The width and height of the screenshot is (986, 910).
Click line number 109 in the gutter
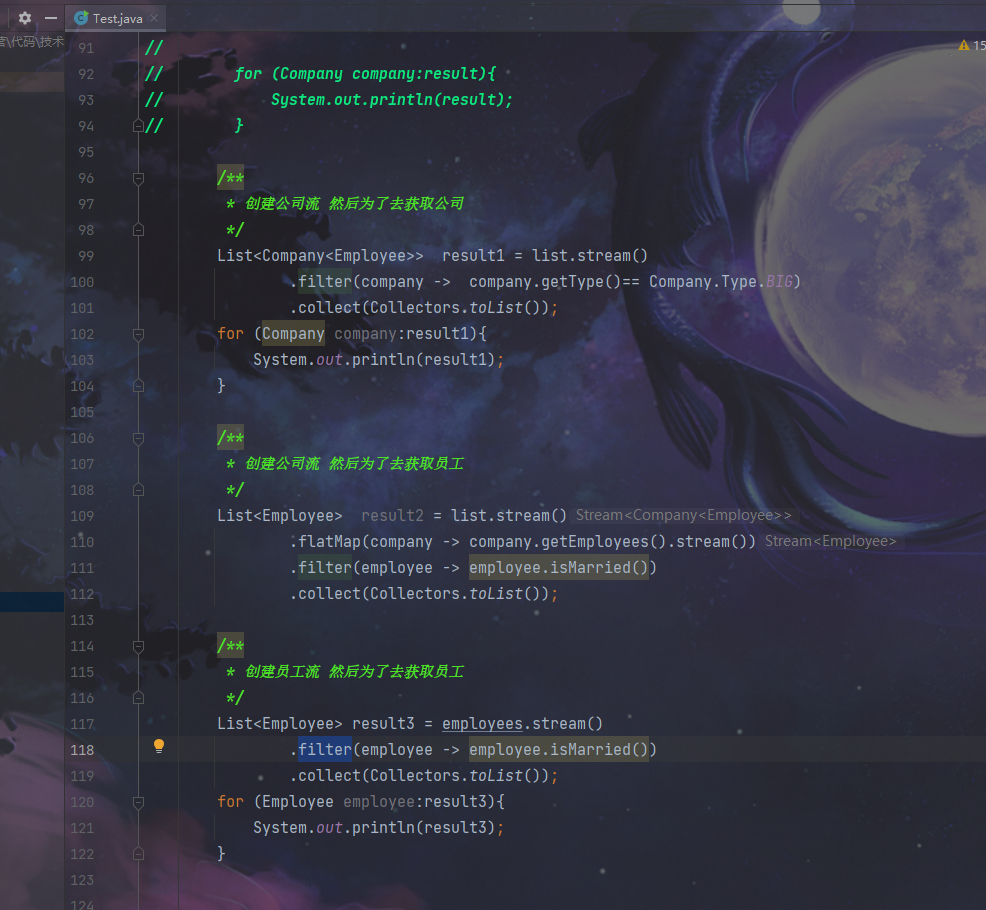82,516
